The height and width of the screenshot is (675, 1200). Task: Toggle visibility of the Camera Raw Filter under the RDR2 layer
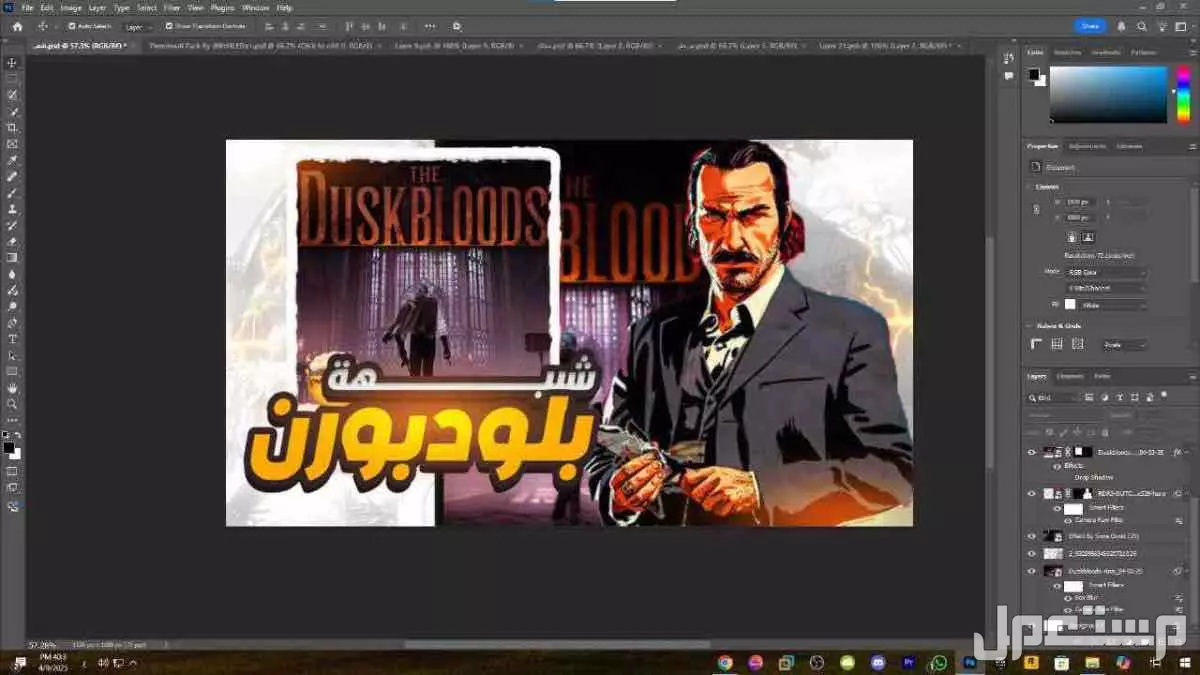[x=1069, y=520]
